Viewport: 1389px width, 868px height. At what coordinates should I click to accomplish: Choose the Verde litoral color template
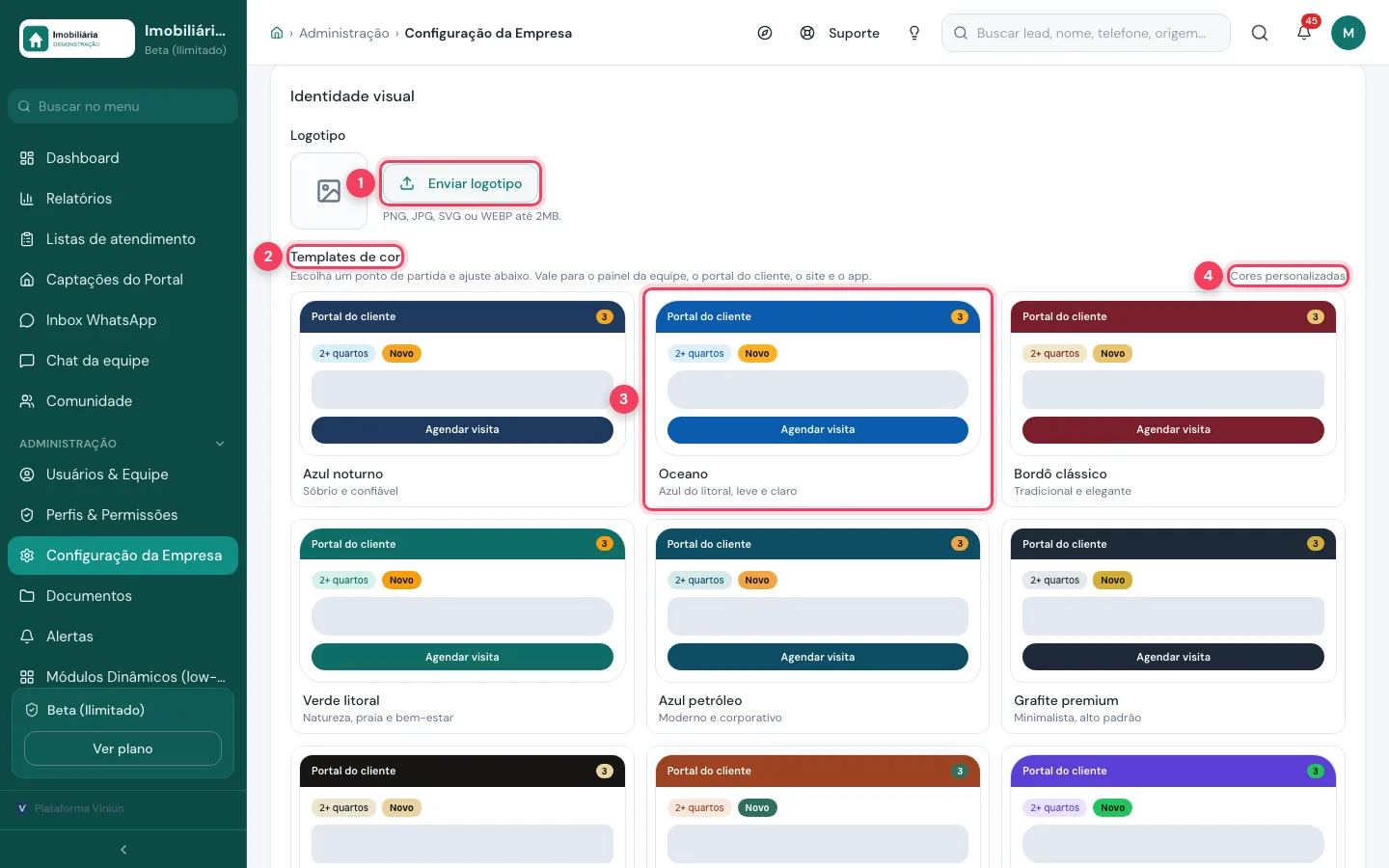click(462, 627)
